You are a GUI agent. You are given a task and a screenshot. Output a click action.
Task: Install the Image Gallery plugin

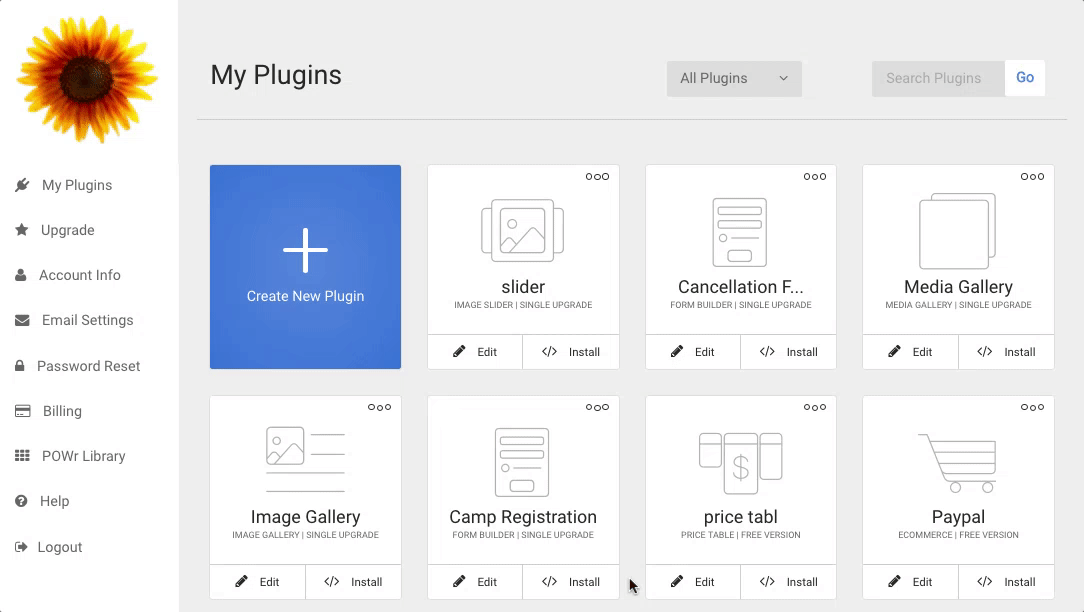click(353, 582)
